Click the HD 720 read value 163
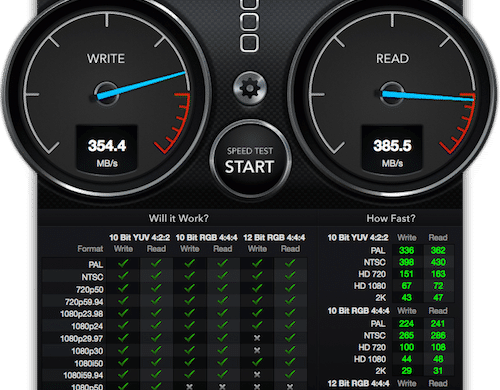The image size is (500, 390). point(438,274)
